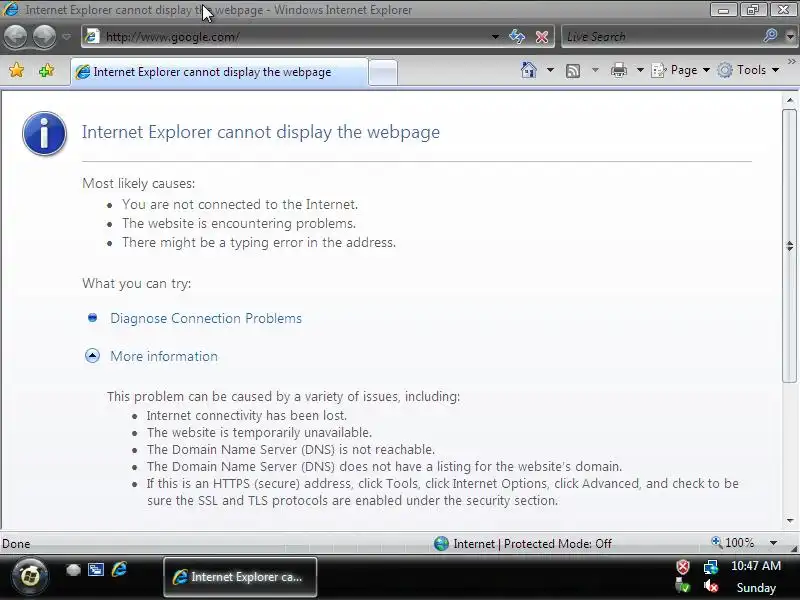Click the muted volume tray icon
The height and width of the screenshot is (600, 800).
[x=711, y=587]
